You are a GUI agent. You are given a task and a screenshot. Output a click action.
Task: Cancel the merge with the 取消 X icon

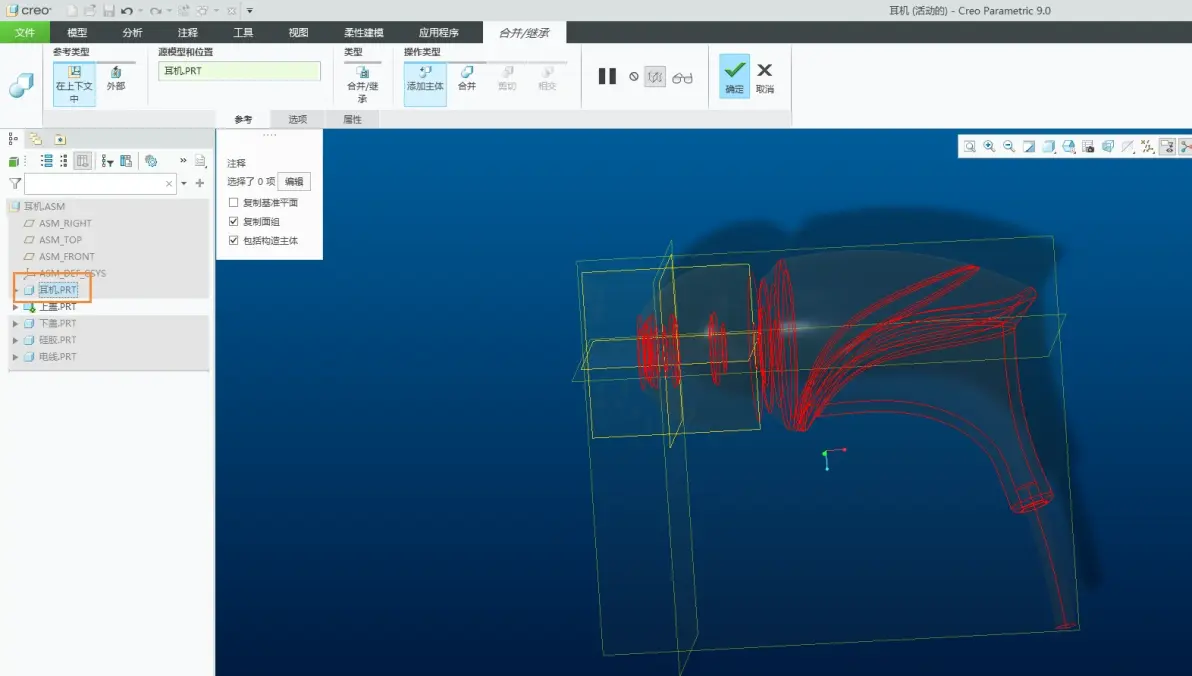tap(765, 75)
